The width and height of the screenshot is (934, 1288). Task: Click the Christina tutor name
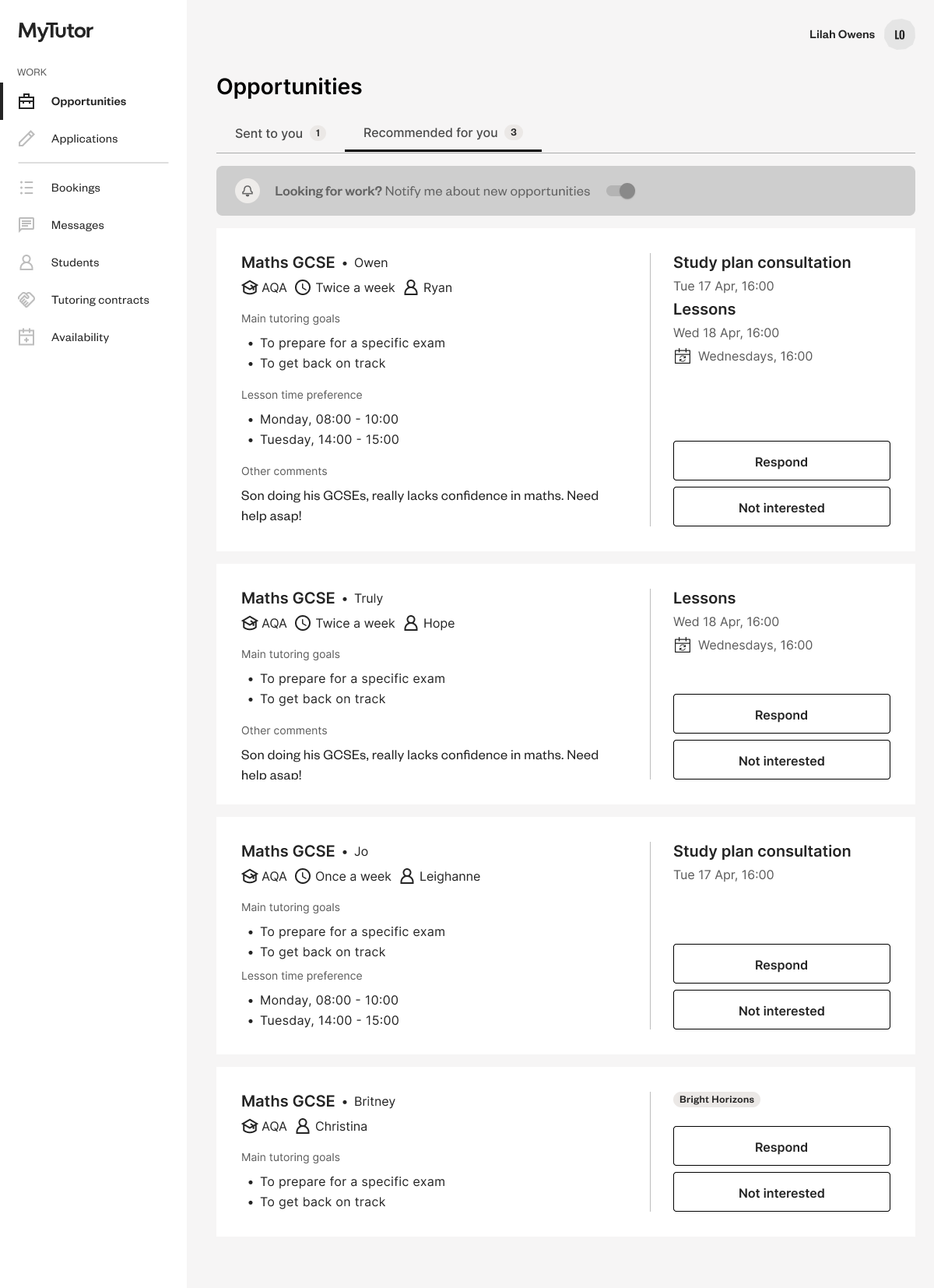point(341,1126)
